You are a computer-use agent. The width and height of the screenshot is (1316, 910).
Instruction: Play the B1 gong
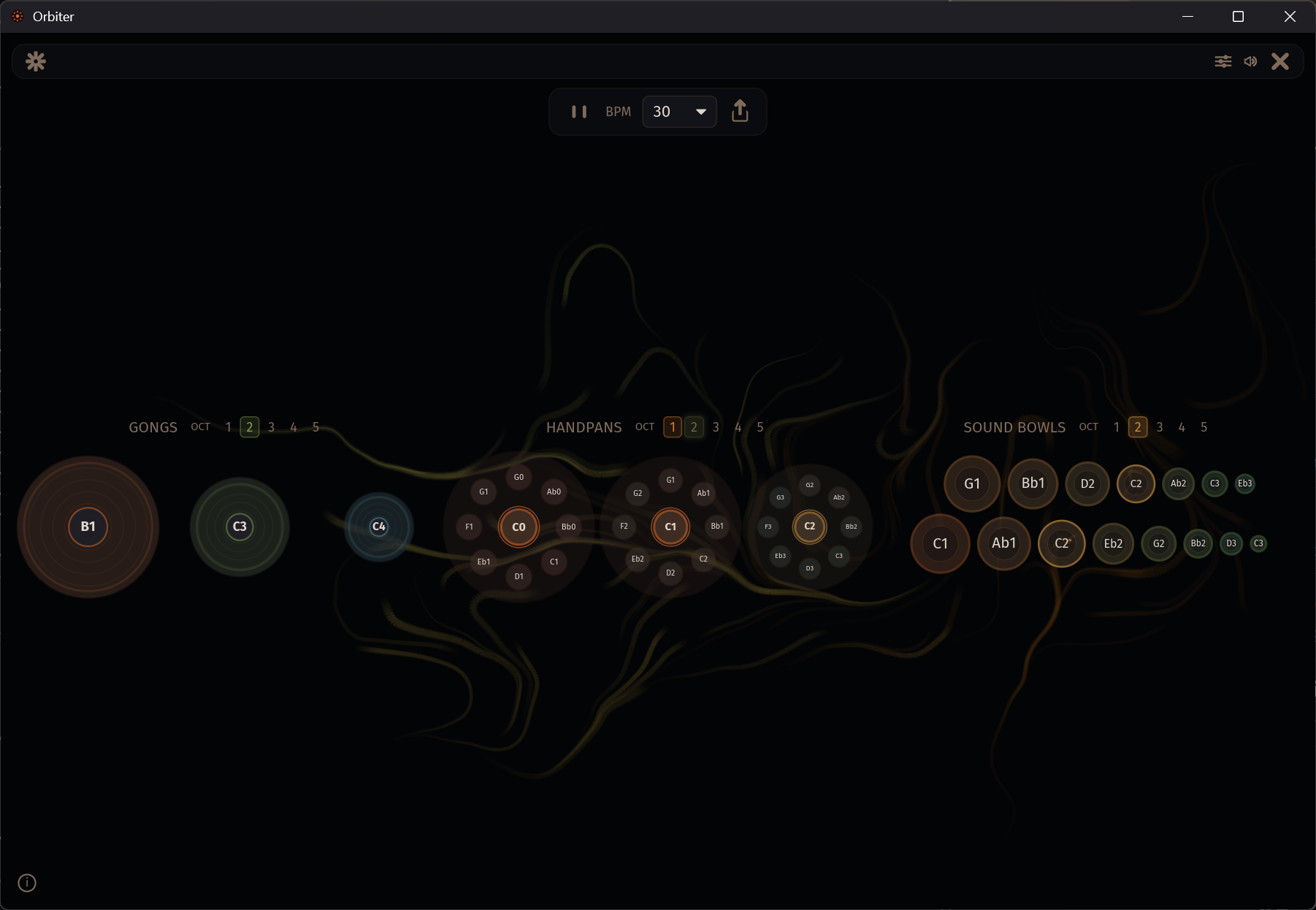(88, 527)
